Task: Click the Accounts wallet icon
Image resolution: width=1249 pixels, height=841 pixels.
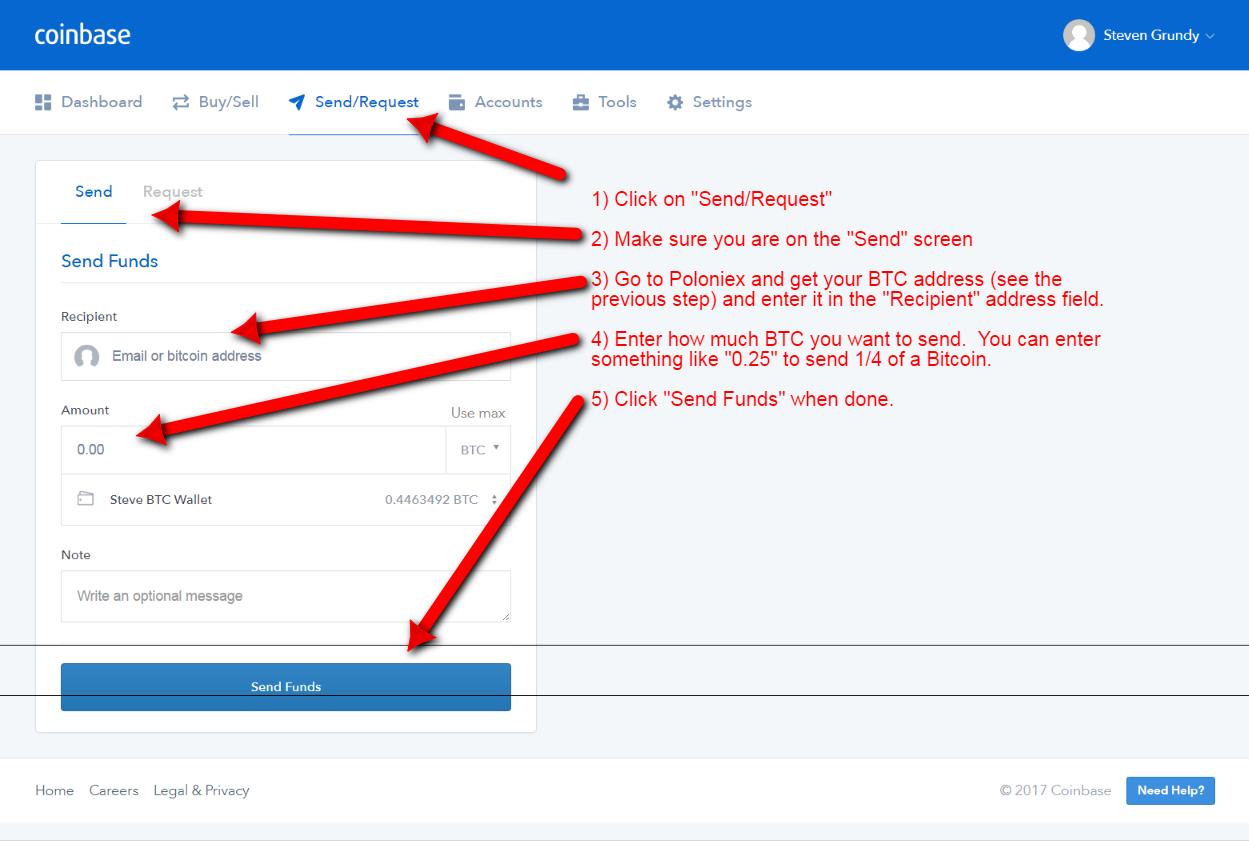Action: click(457, 102)
